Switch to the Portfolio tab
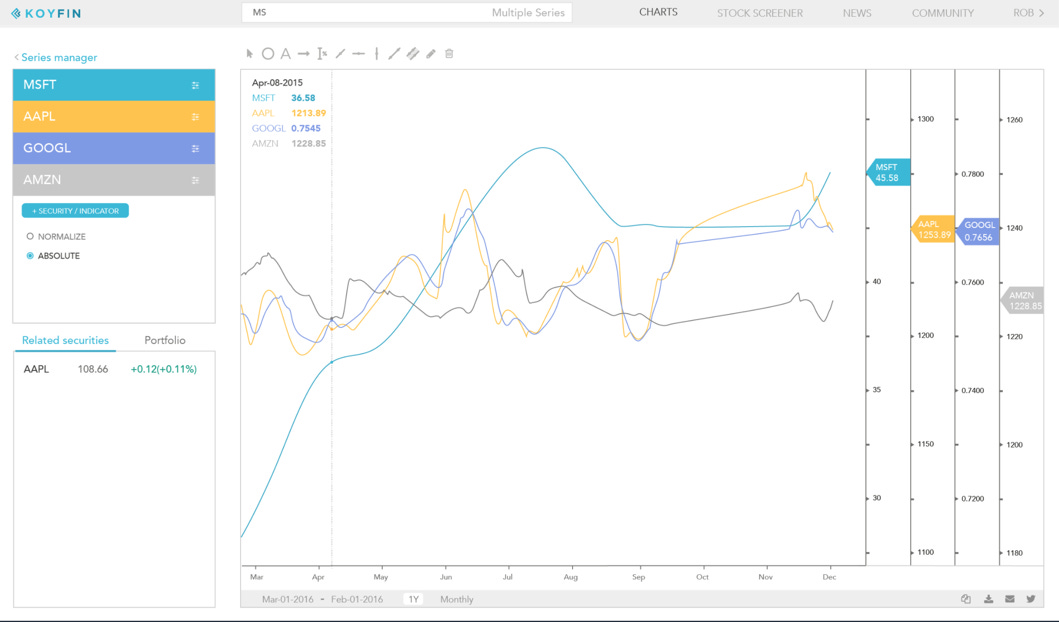Screen dimensions: 1059x622 click(x=165, y=340)
